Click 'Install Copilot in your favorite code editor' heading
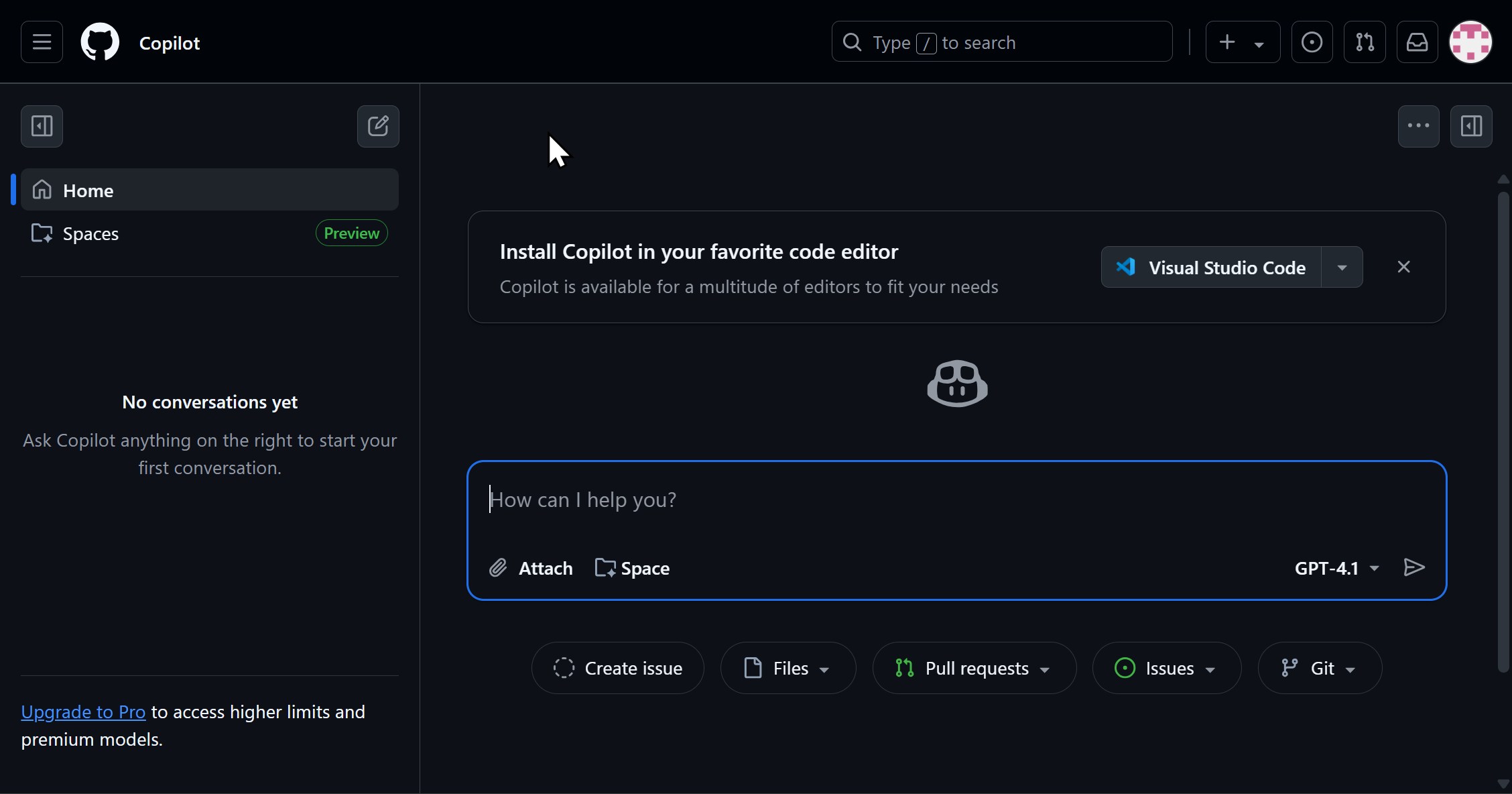This screenshot has width=1512, height=794. pos(698,251)
